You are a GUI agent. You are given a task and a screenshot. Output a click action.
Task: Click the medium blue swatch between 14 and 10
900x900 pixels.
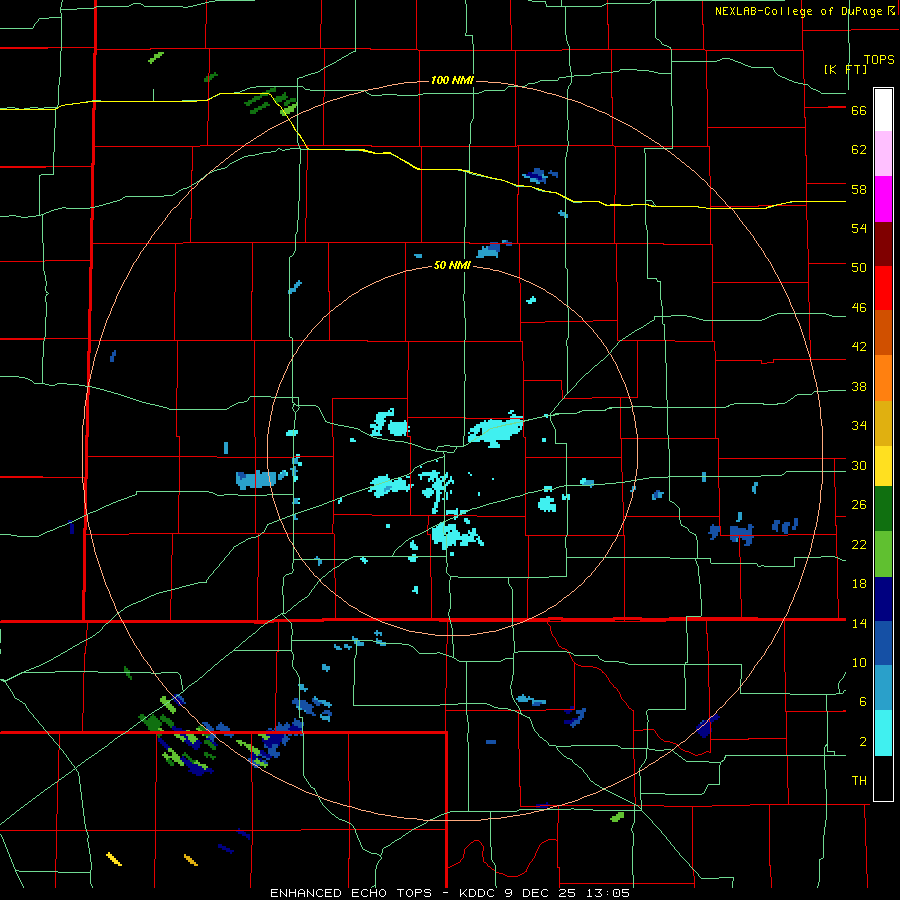[x=883, y=643]
